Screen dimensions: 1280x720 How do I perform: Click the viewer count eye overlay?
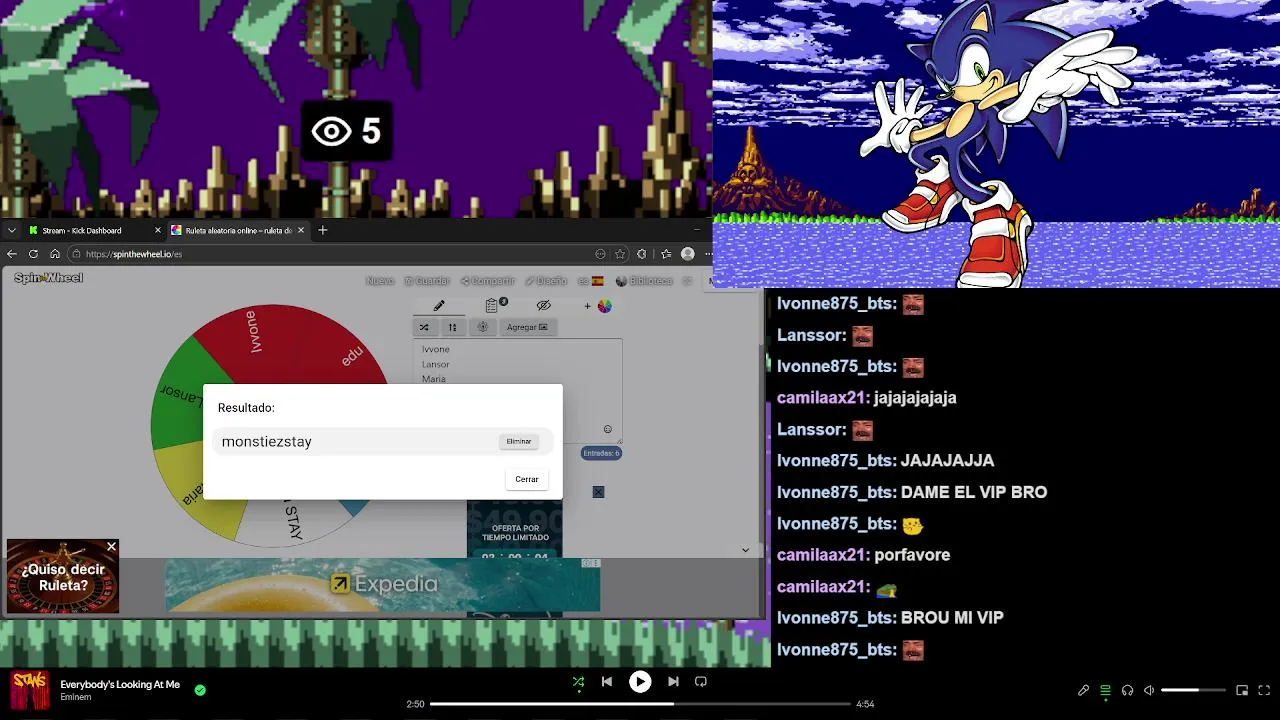[346, 131]
